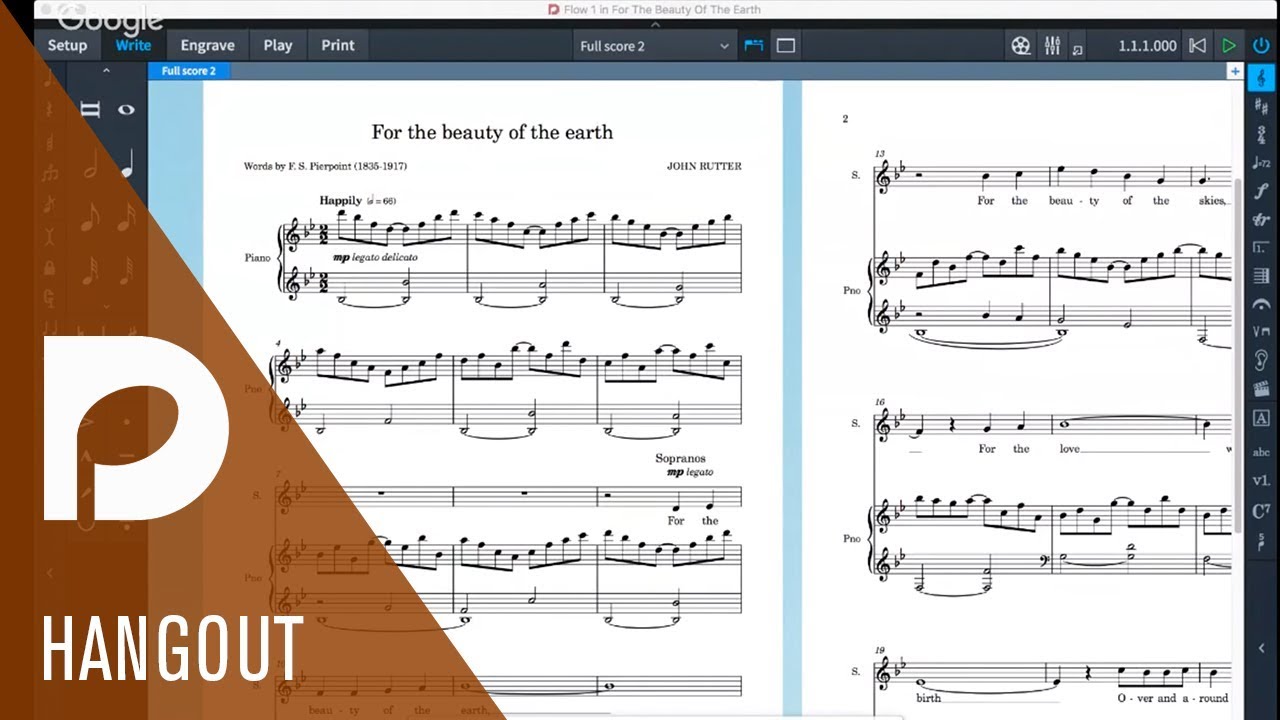Switch to Setup mode
The width and height of the screenshot is (1280, 720).
pyautogui.click(x=67, y=45)
